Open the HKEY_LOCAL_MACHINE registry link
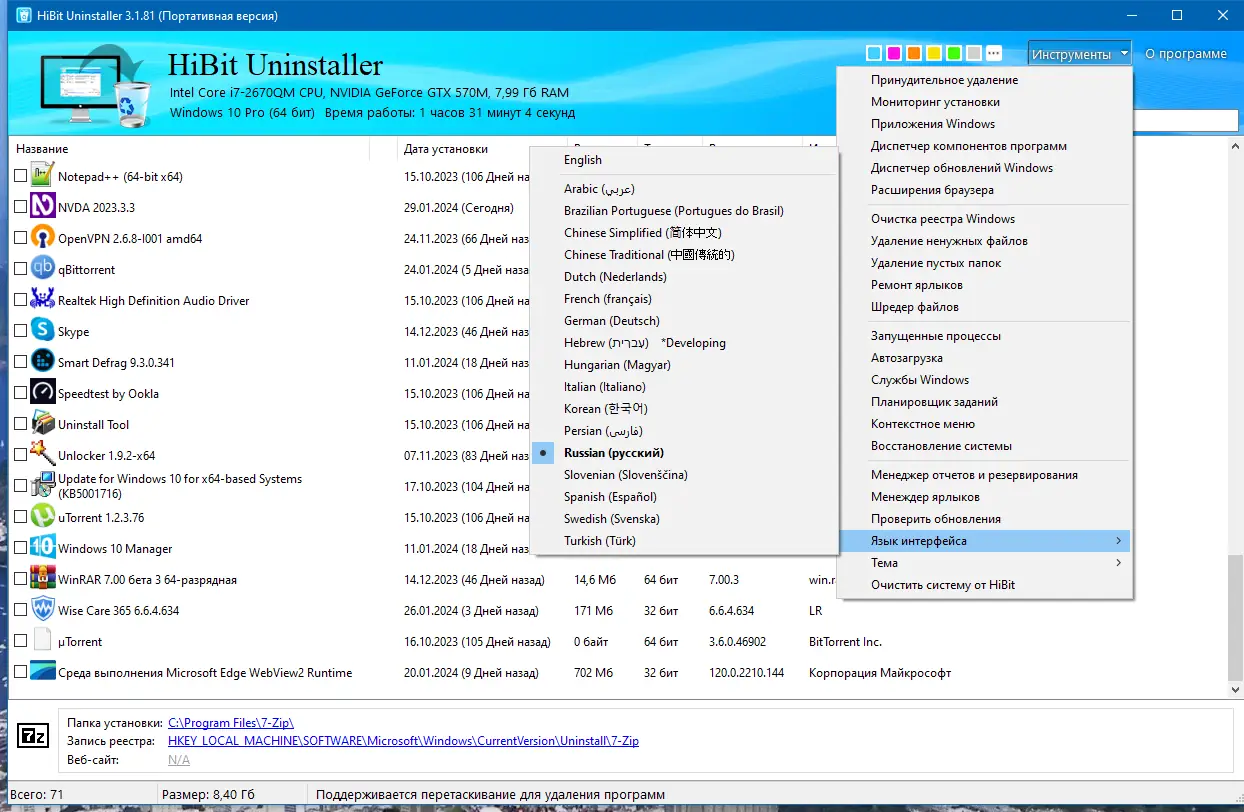 pyautogui.click(x=403, y=741)
